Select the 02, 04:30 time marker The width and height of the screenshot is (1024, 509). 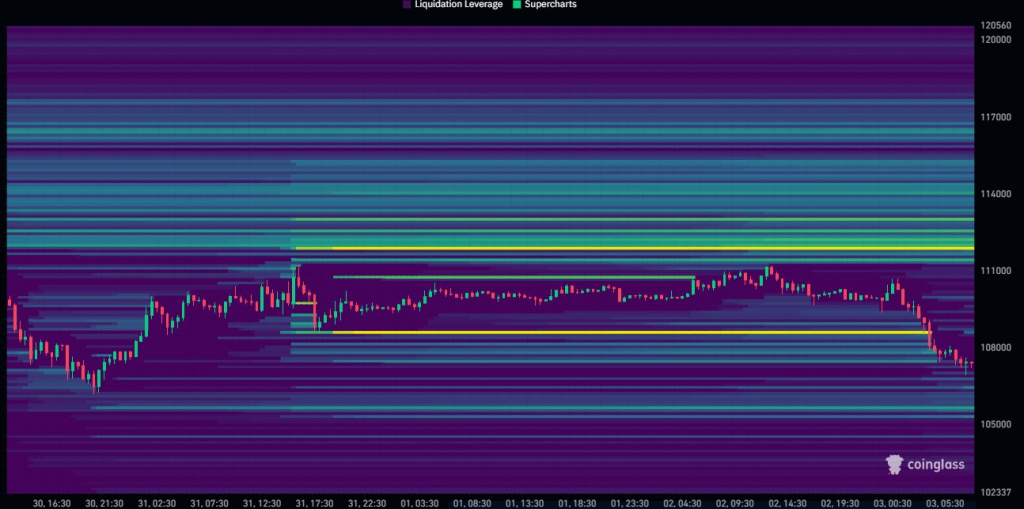pos(683,503)
